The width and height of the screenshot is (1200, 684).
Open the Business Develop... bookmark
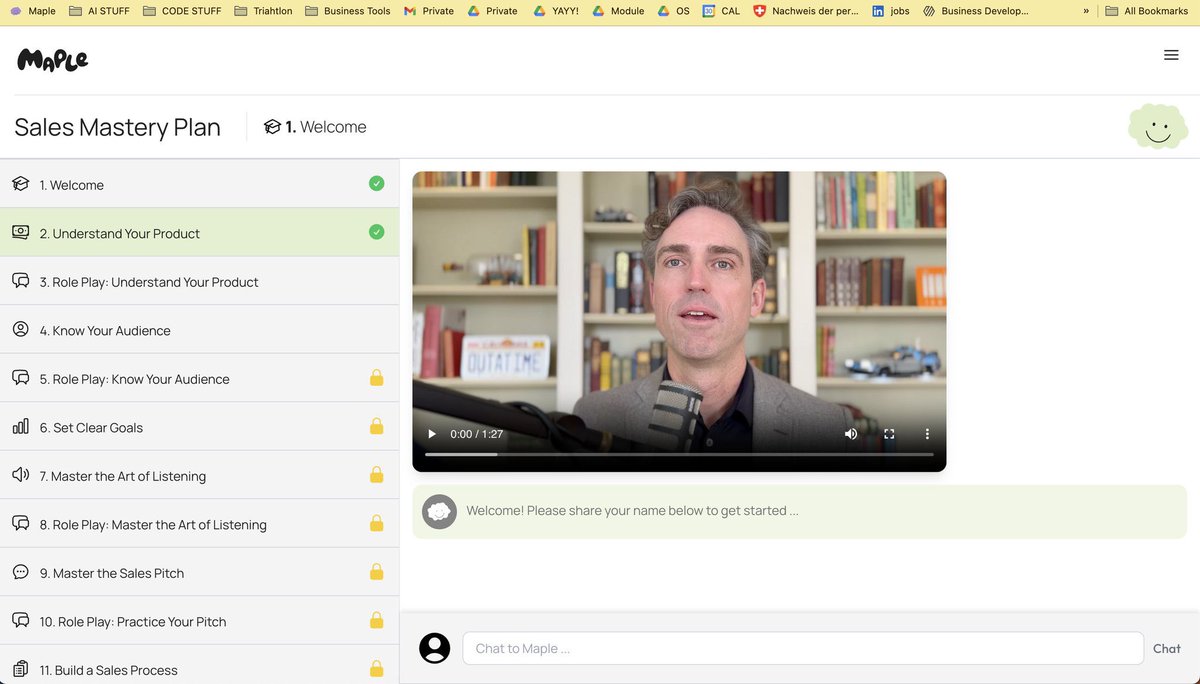[x=976, y=11]
